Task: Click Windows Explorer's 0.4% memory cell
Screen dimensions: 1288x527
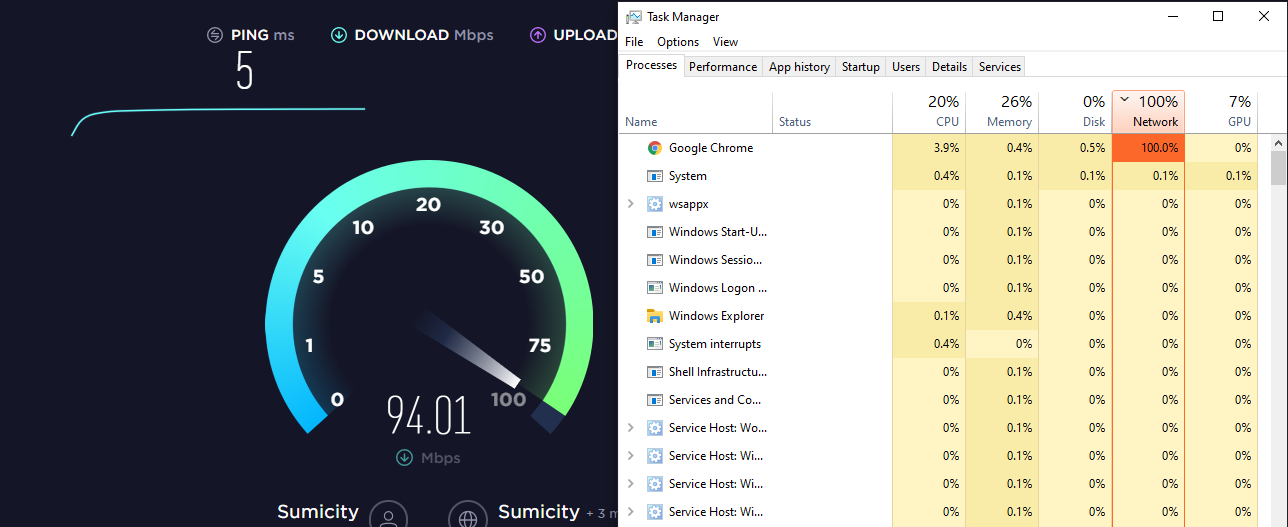Action: point(1002,316)
